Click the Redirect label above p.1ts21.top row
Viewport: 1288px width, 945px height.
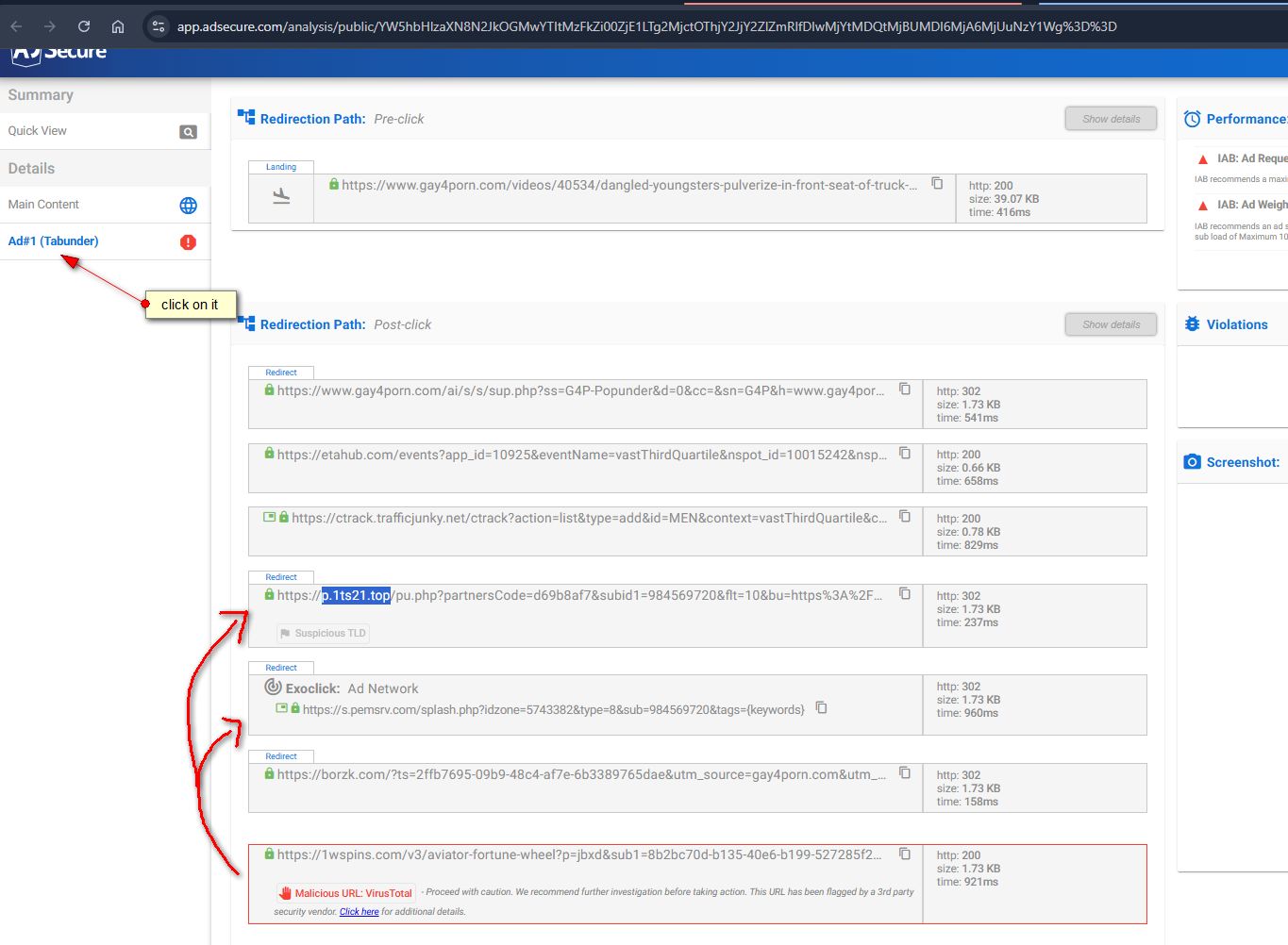pyautogui.click(x=281, y=577)
